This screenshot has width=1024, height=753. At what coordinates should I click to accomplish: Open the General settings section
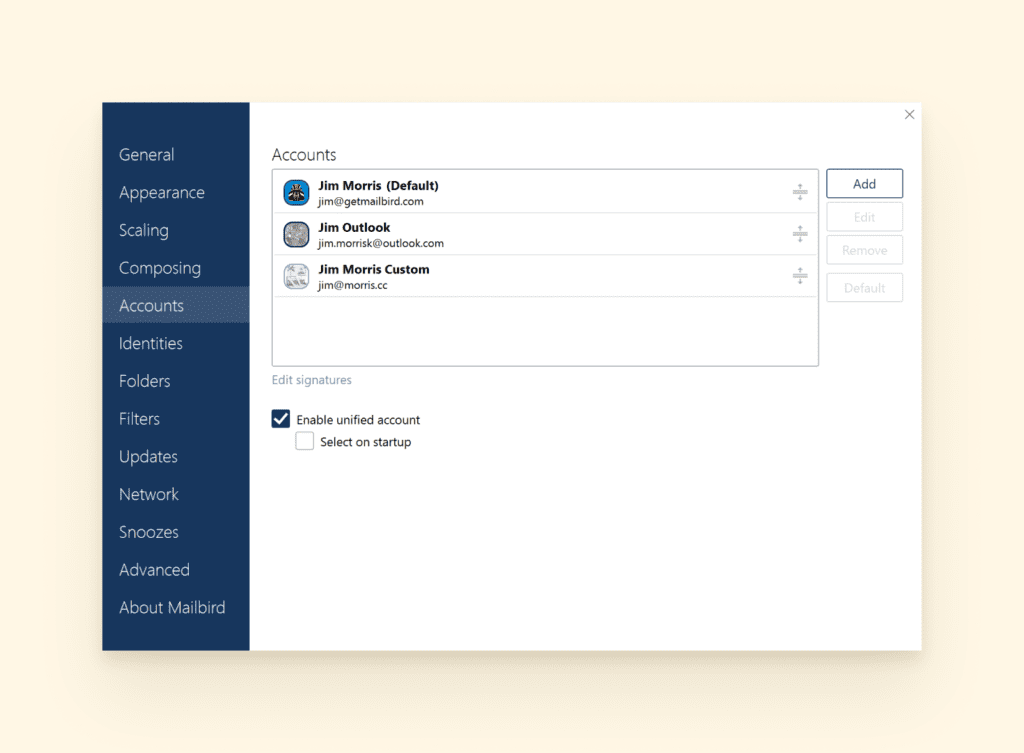click(146, 155)
